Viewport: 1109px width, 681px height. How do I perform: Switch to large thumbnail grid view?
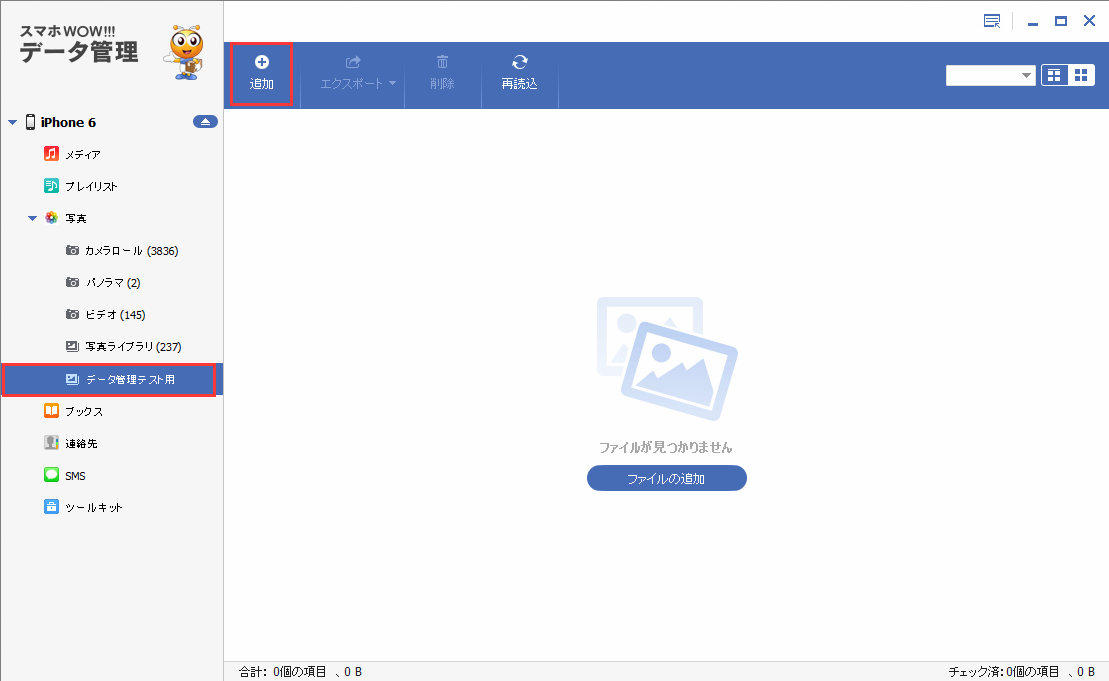[x=1055, y=75]
